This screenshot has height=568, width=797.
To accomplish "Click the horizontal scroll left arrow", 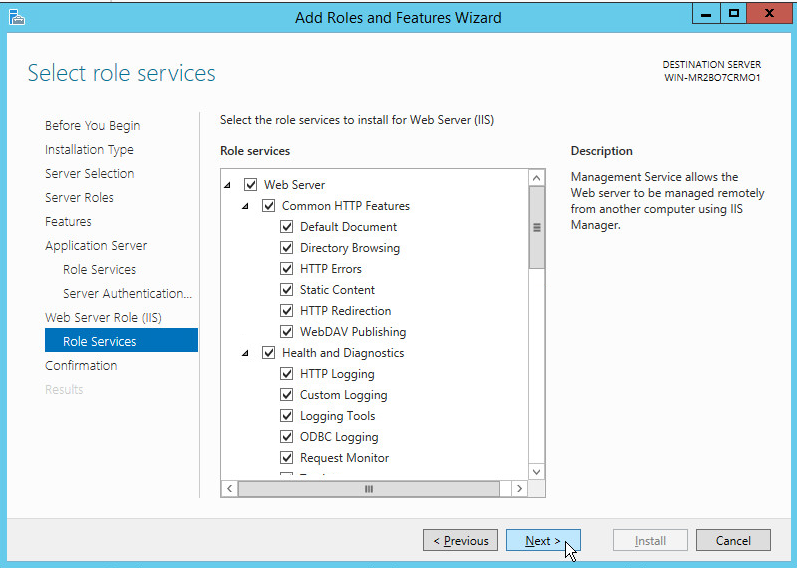I will pyautogui.click(x=229, y=488).
